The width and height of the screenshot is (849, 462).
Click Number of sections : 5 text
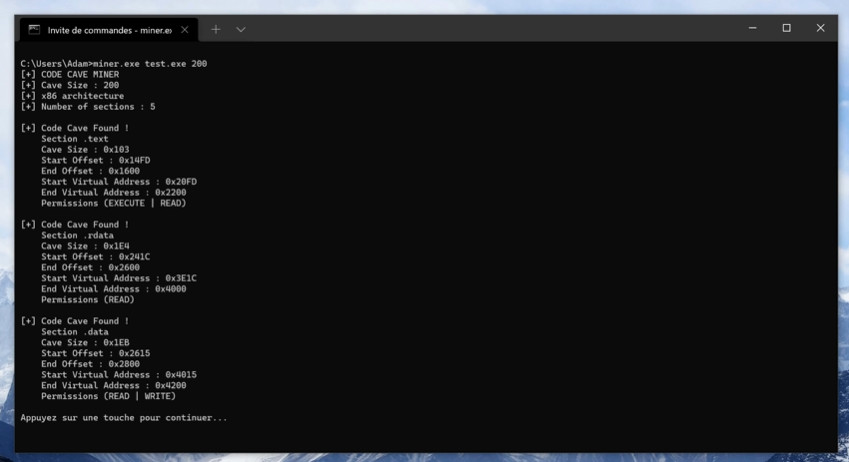pyautogui.click(x=98, y=107)
